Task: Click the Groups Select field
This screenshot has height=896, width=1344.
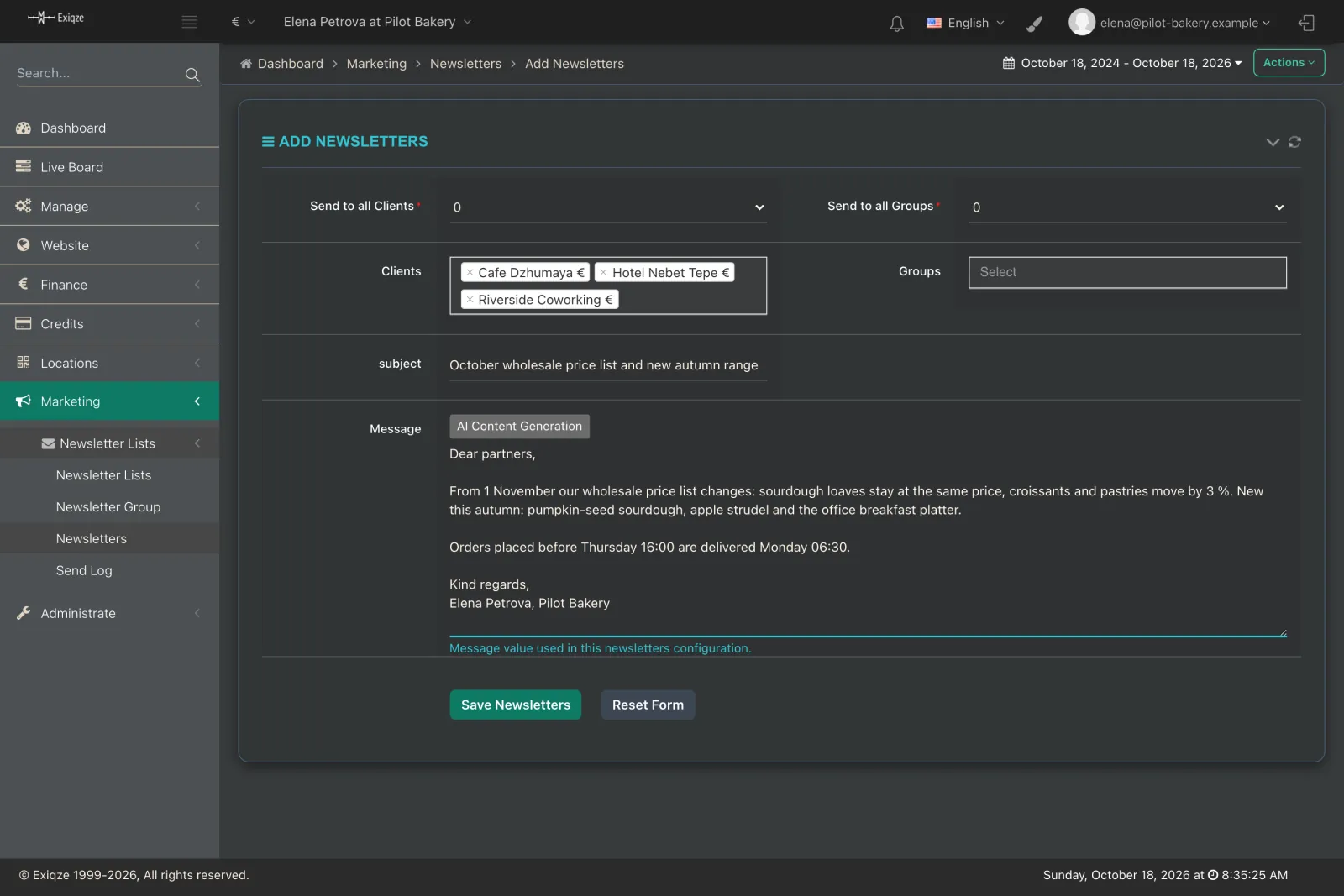Action: [1127, 272]
